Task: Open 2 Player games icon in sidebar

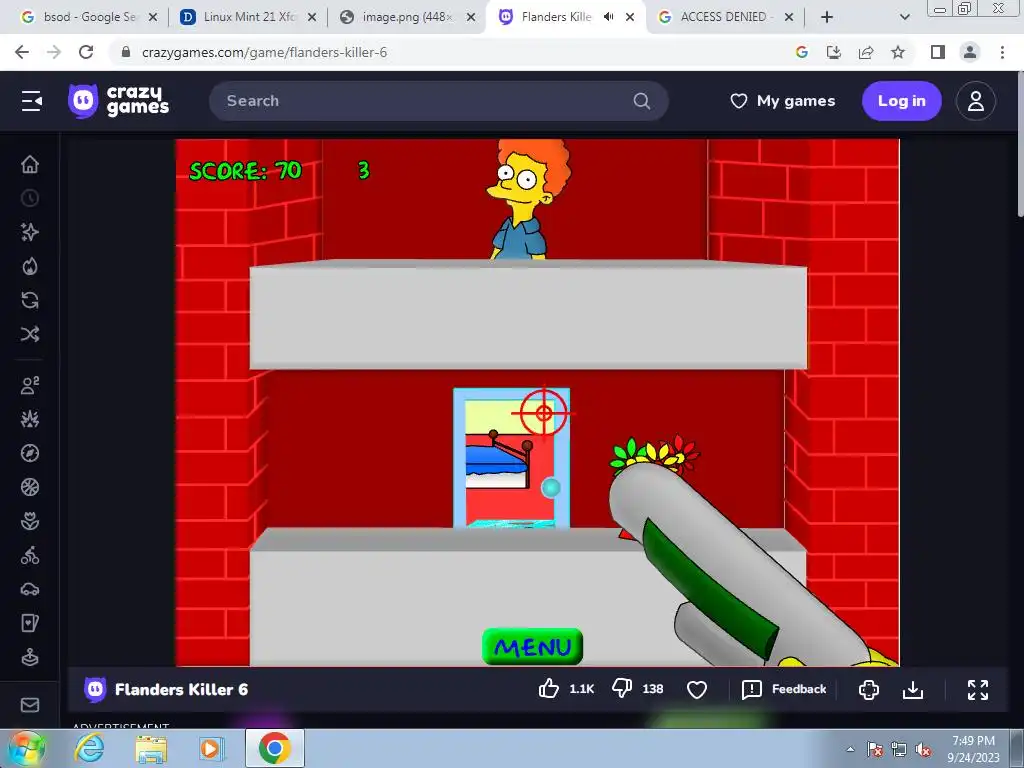Action: click(x=30, y=385)
